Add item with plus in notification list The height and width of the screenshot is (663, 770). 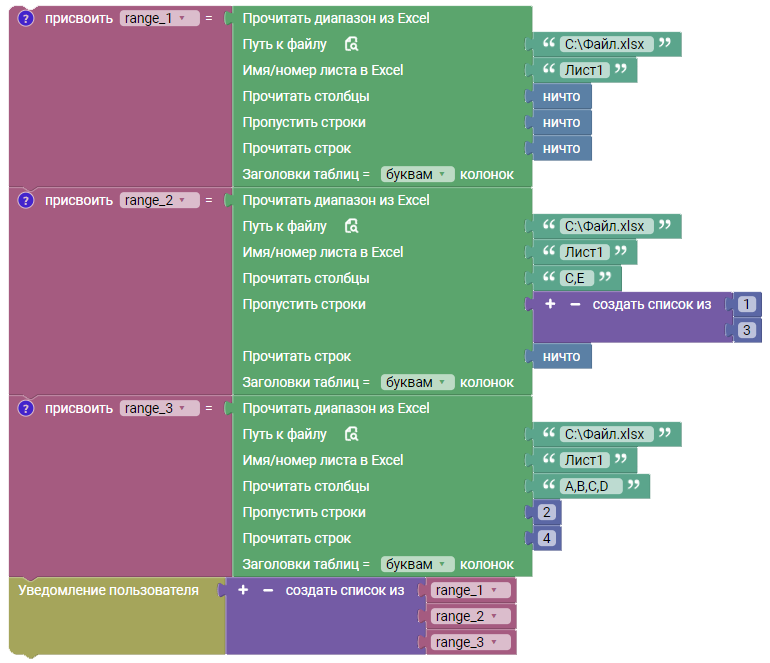click(243, 590)
